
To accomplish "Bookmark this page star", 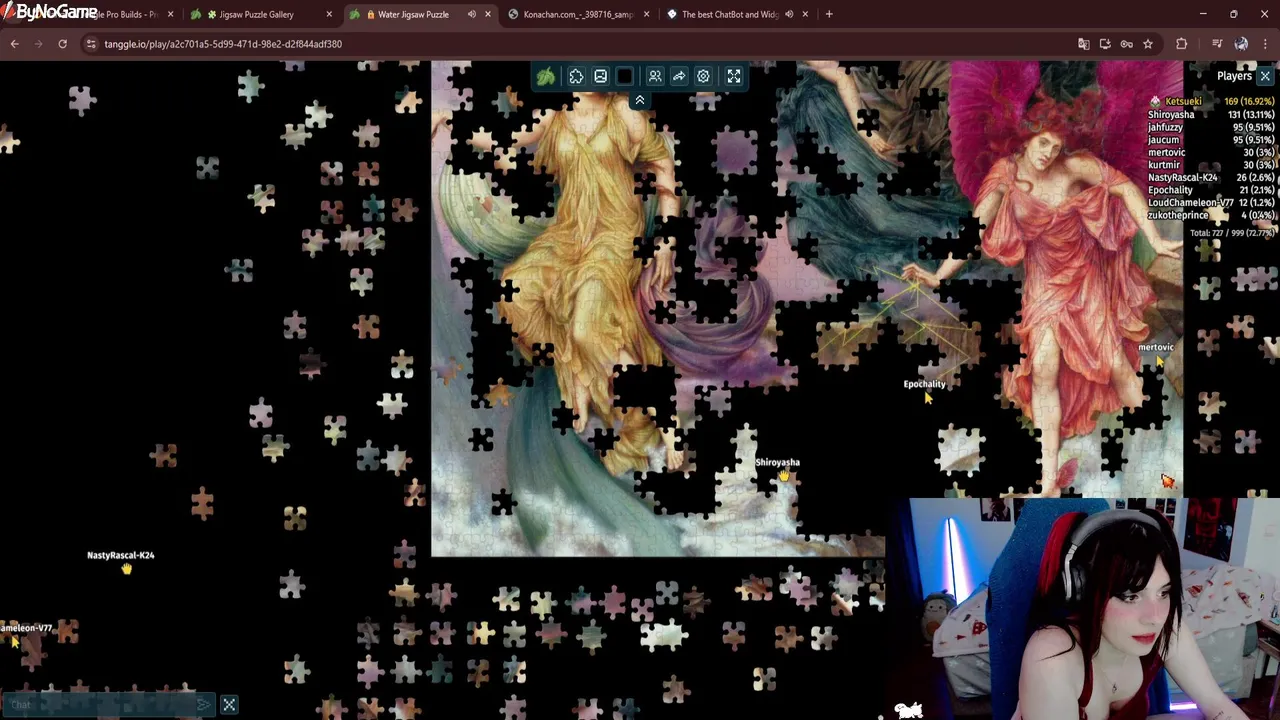I will pyautogui.click(x=1148, y=44).
